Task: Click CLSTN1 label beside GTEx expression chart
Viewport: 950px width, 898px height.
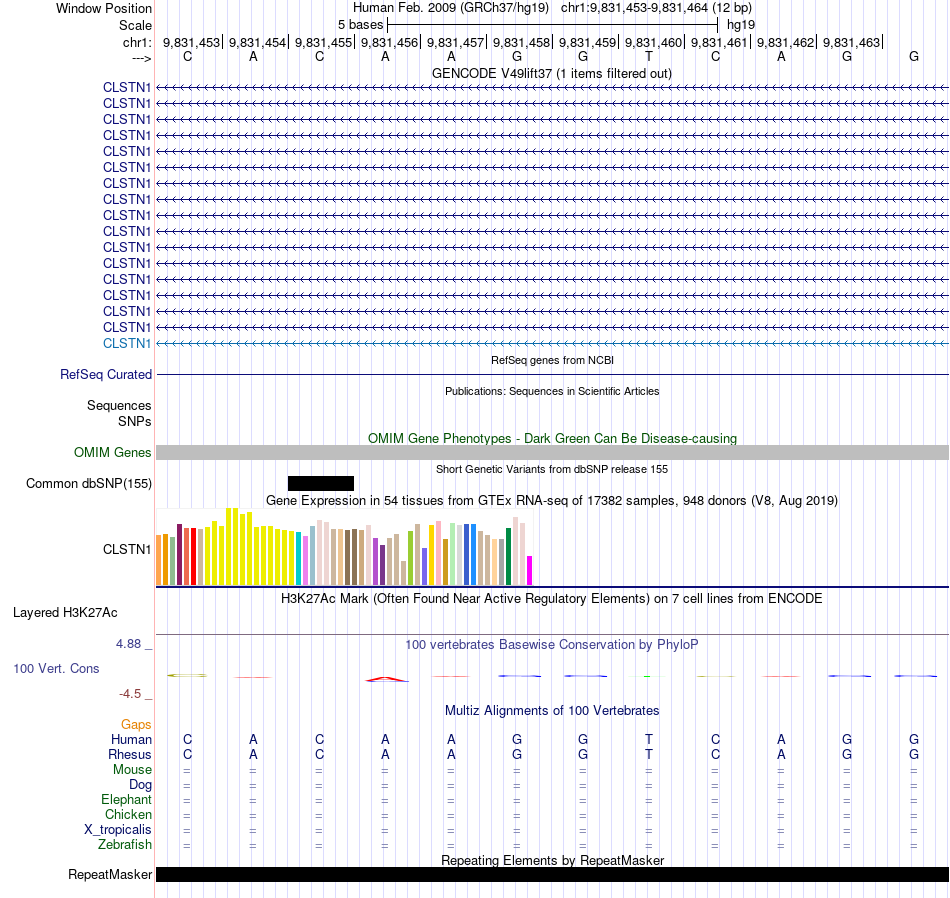Action: (127, 550)
